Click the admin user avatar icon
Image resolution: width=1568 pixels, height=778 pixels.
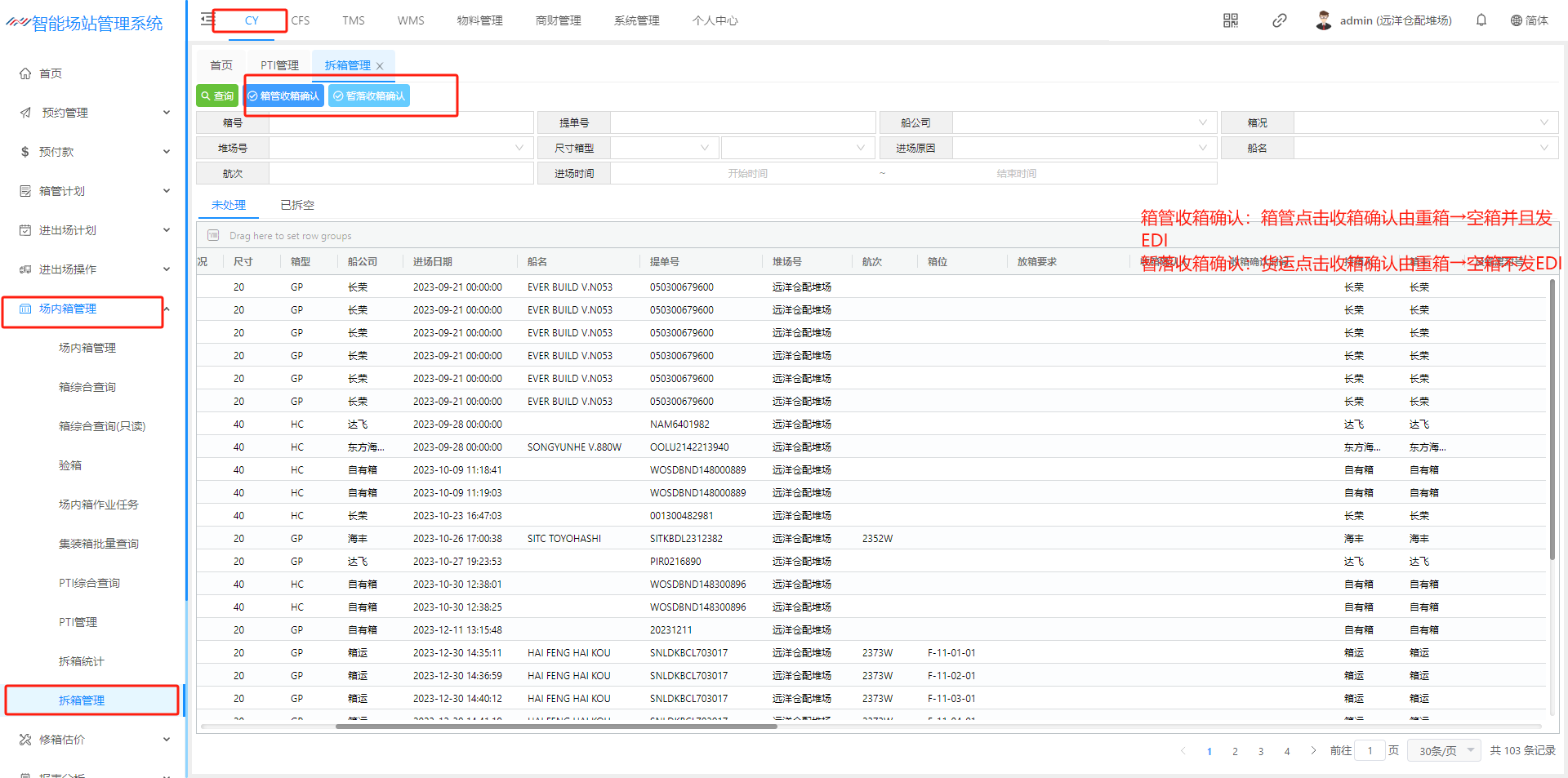(x=1323, y=20)
